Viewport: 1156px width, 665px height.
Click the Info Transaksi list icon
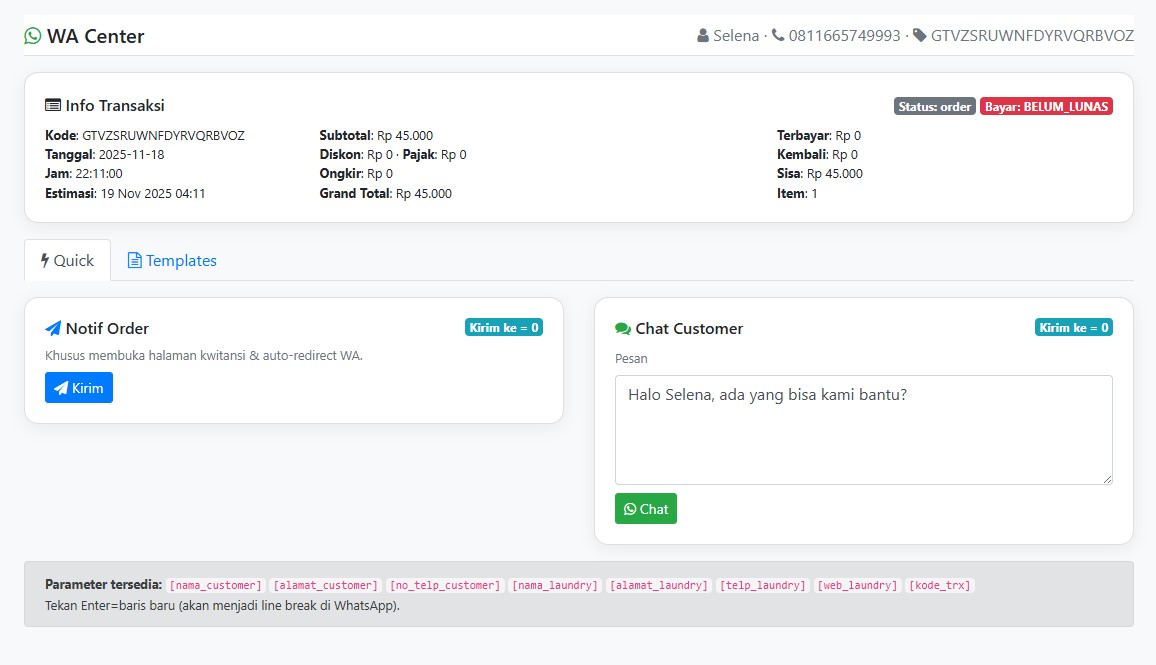point(53,105)
